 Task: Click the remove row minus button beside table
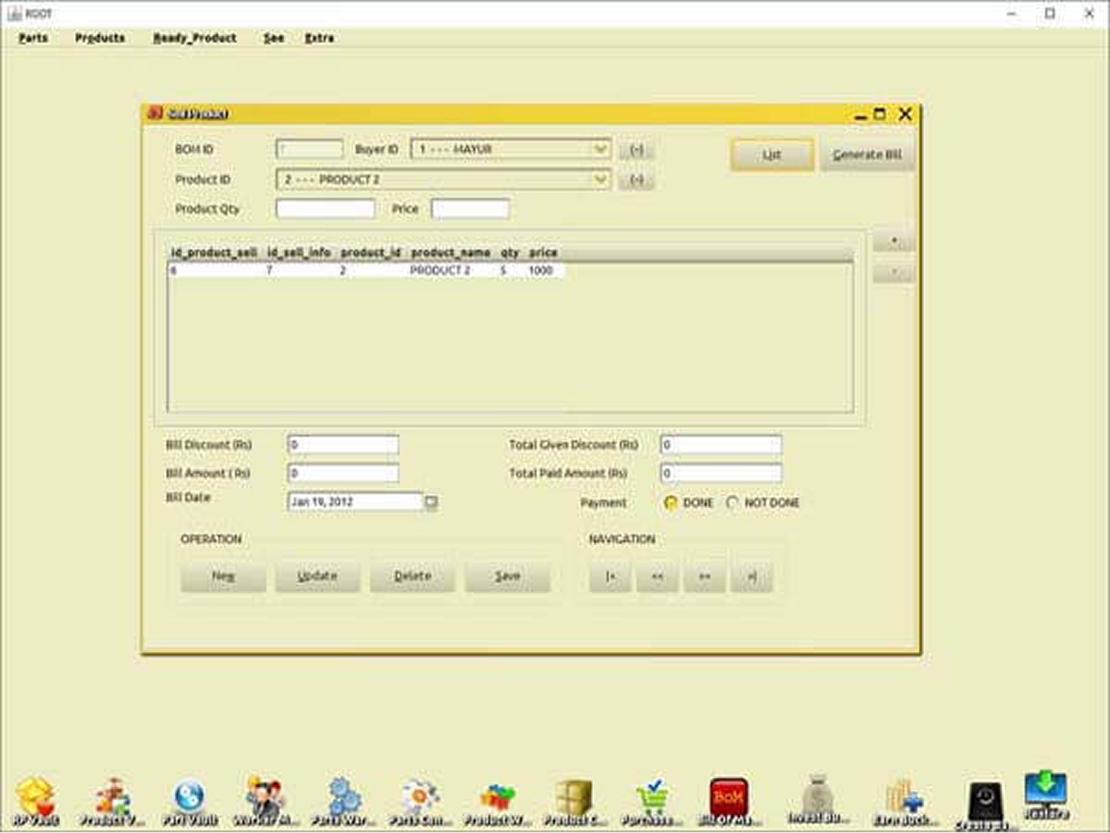point(894,272)
